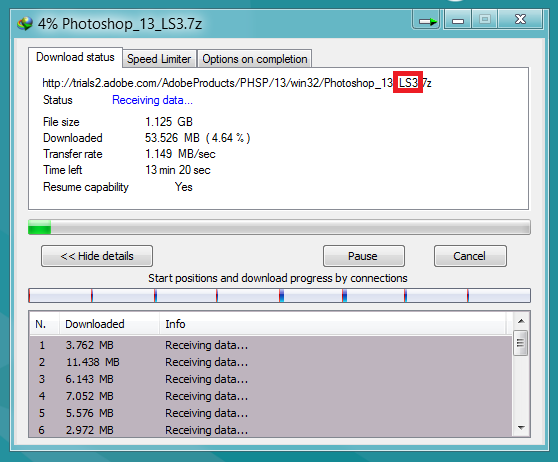The image size is (558, 462).
Task: Click the connections progress segment bar
Action: coord(279,295)
